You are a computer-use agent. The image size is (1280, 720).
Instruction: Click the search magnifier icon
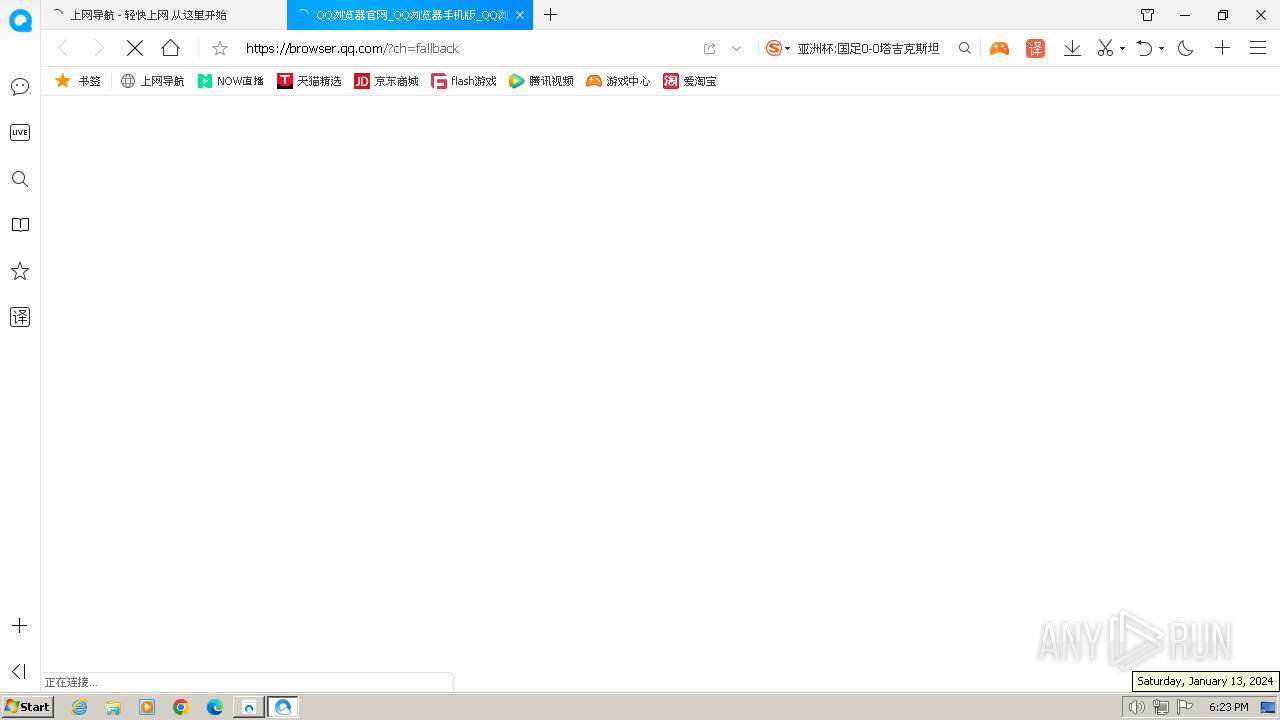point(965,48)
